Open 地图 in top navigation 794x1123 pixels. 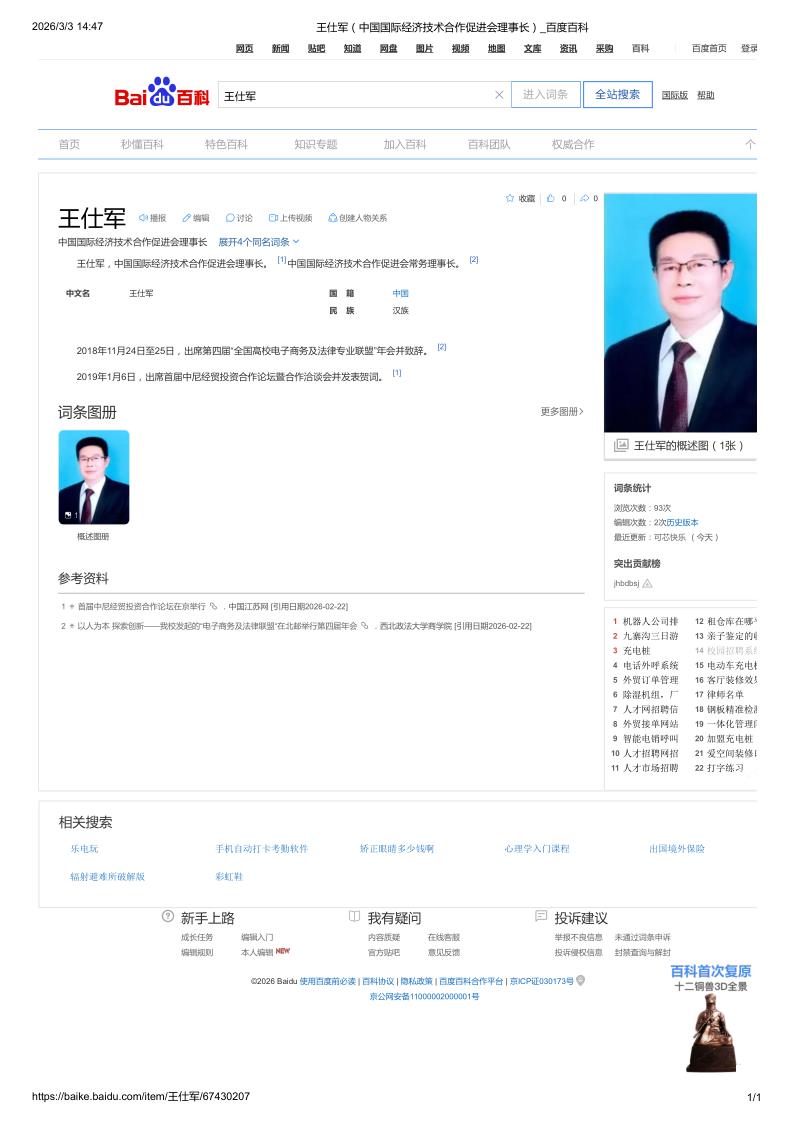[x=496, y=49]
